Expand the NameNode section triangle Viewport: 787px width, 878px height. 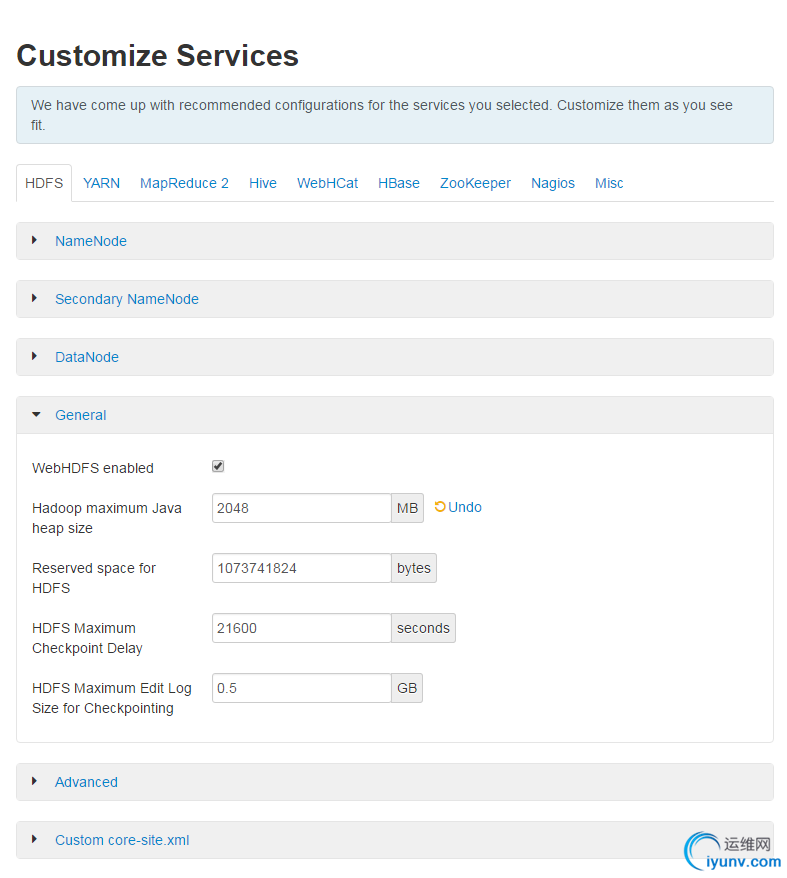coord(34,240)
